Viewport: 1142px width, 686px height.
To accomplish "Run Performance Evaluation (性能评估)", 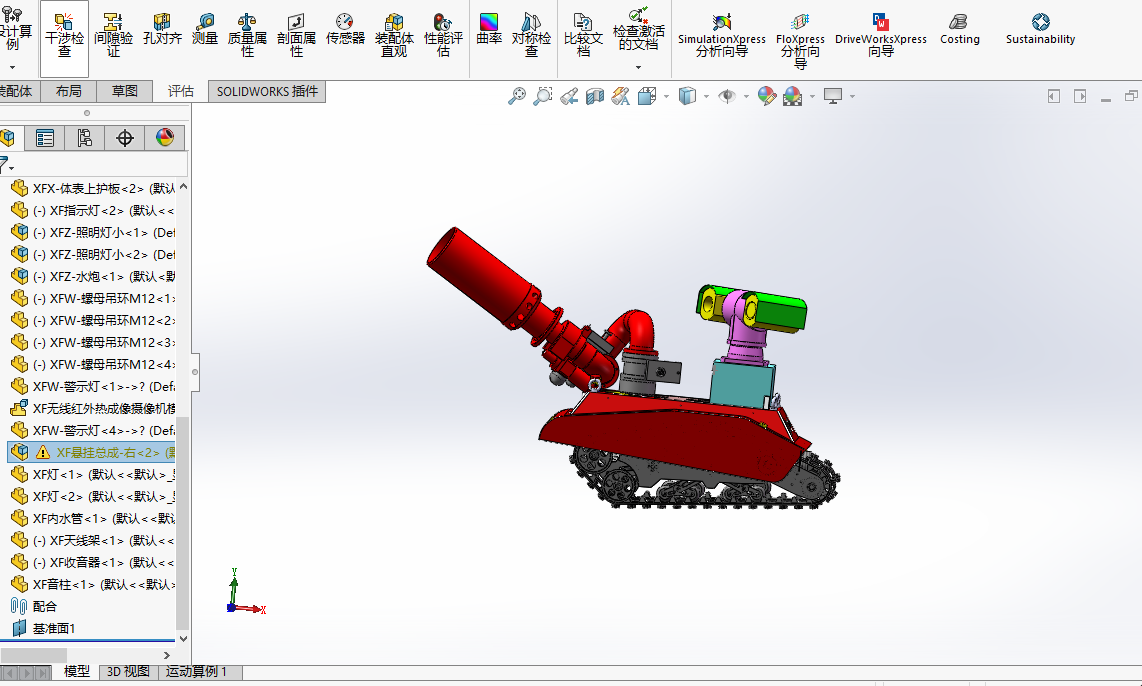I will click(443, 36).
